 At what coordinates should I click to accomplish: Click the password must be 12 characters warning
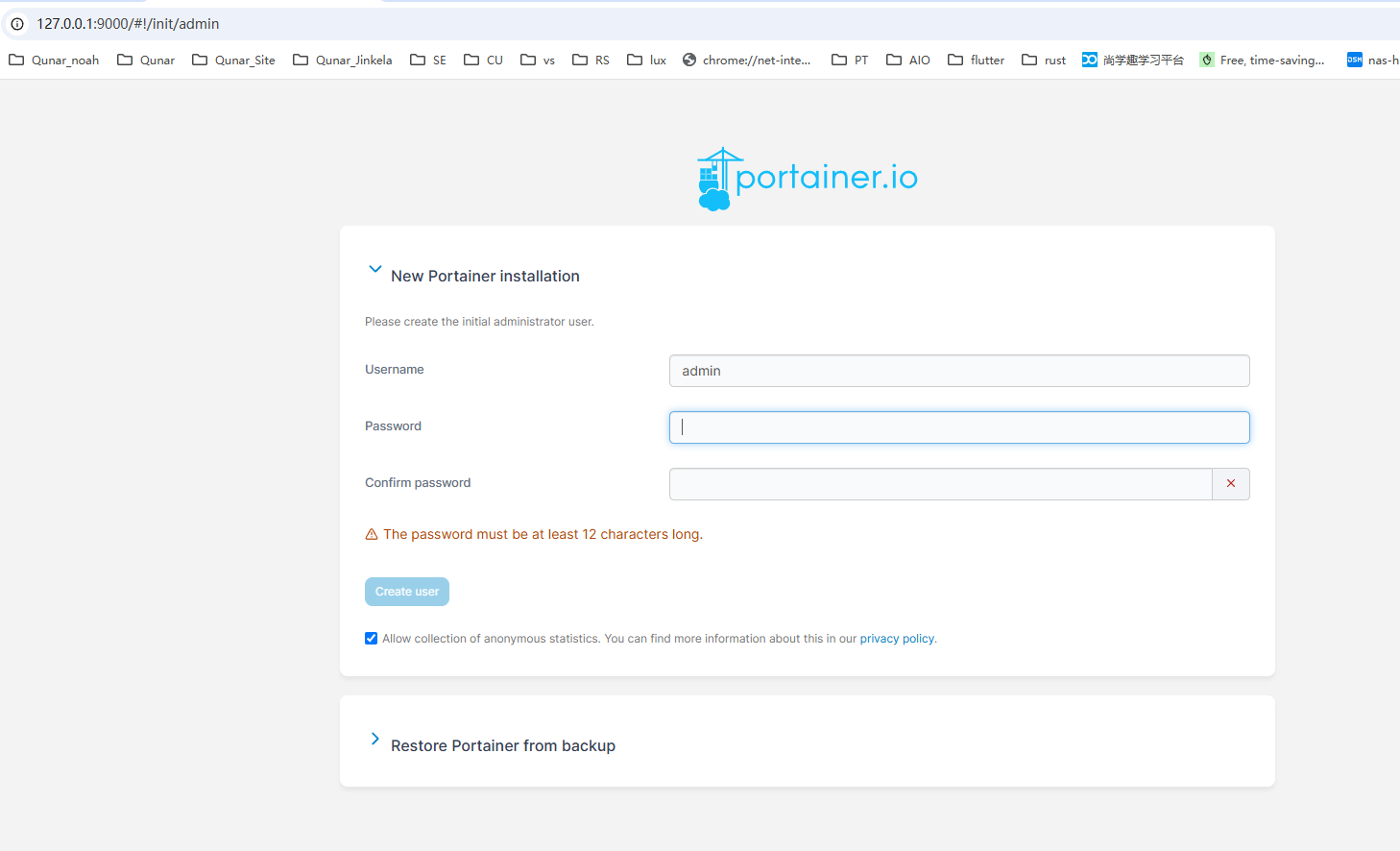point(543,535)
